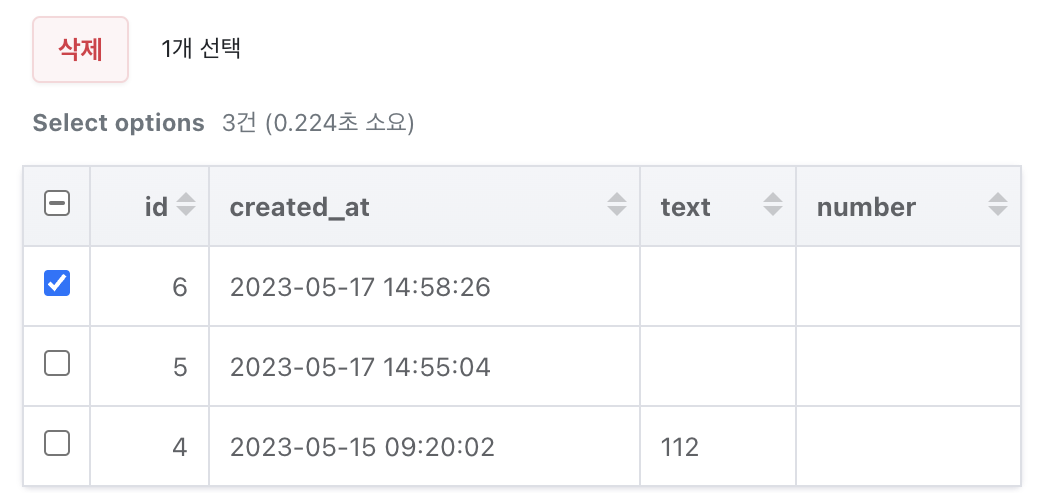Image resolution: width=1042 pixels, height=504 pixels.
Task: Click the id column header label
Action: (x=156, y=207)
